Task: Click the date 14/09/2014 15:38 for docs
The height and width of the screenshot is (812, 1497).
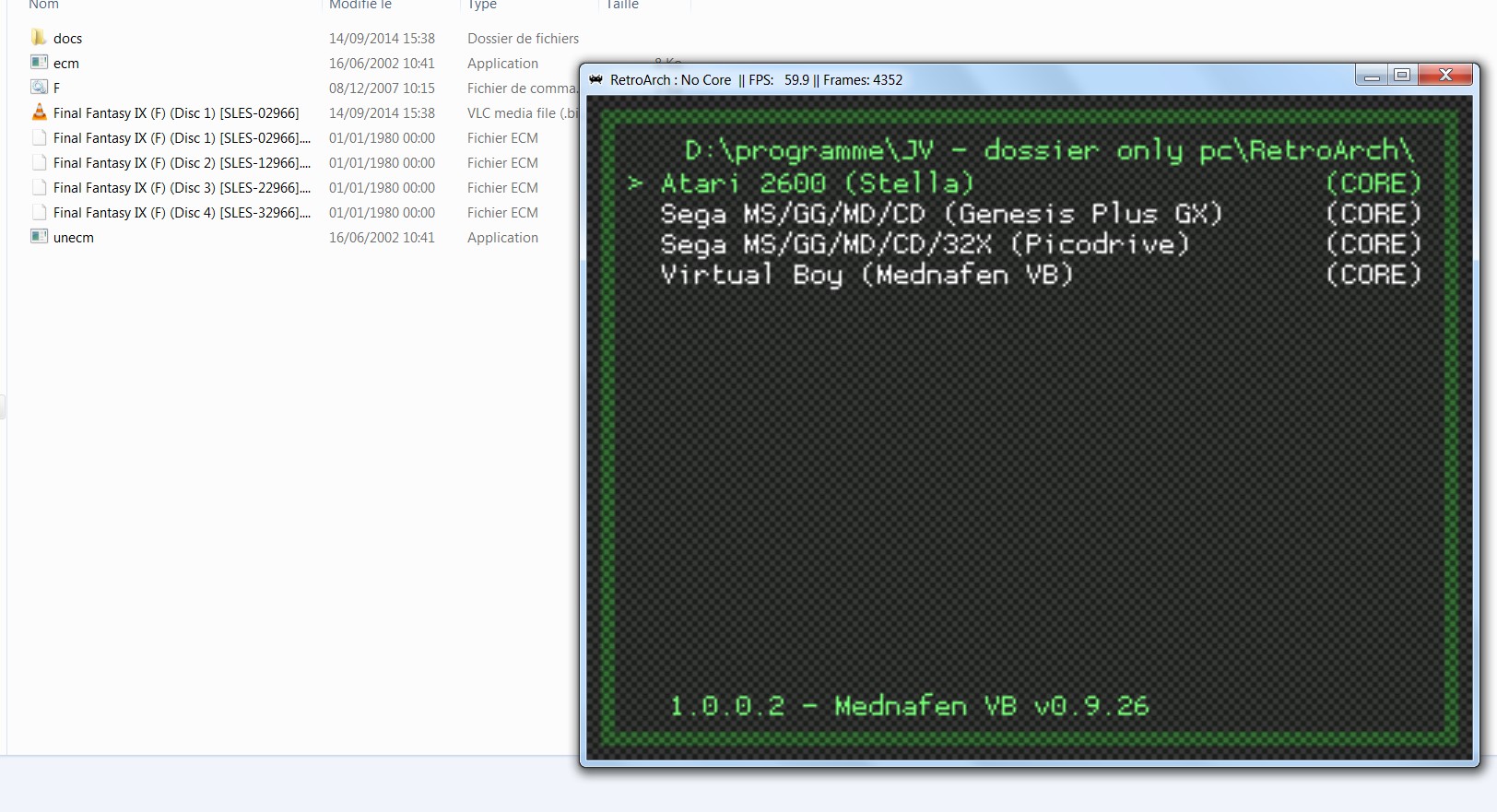Action: 382,39
